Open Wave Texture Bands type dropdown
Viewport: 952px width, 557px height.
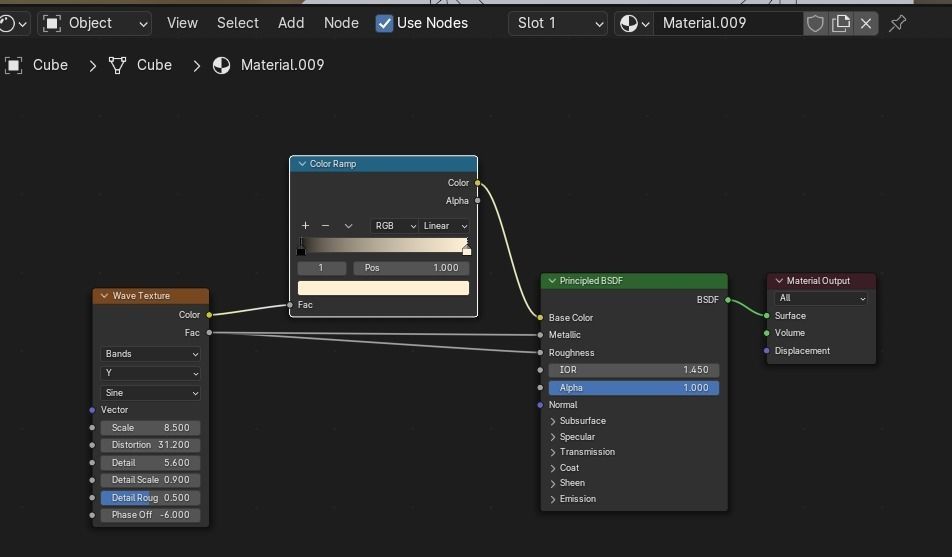point(151,354)
